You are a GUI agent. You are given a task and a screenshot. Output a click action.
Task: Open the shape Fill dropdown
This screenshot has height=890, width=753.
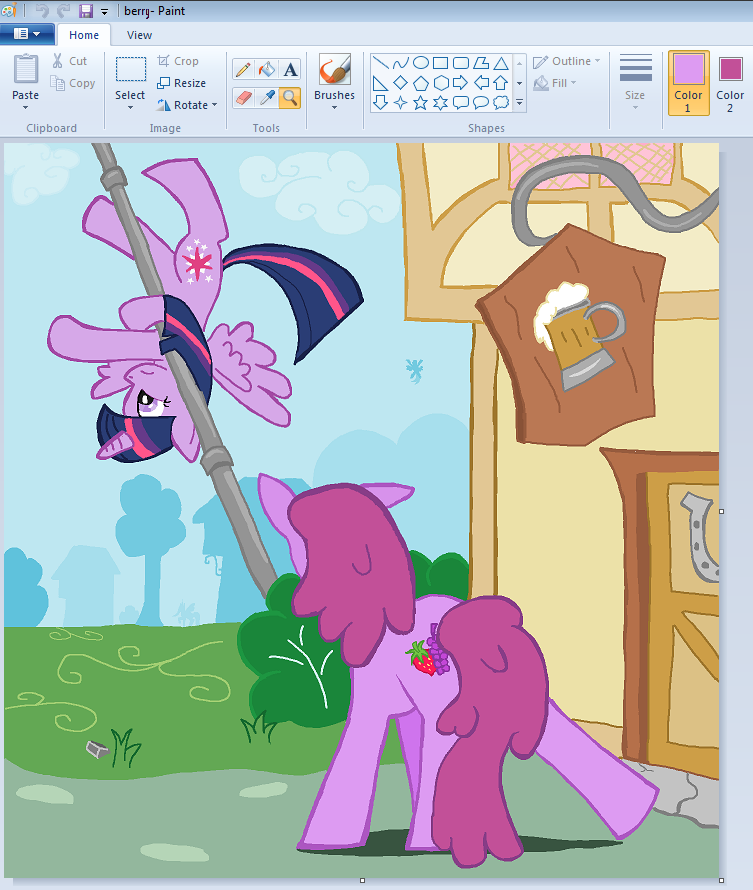coord(556,83)
